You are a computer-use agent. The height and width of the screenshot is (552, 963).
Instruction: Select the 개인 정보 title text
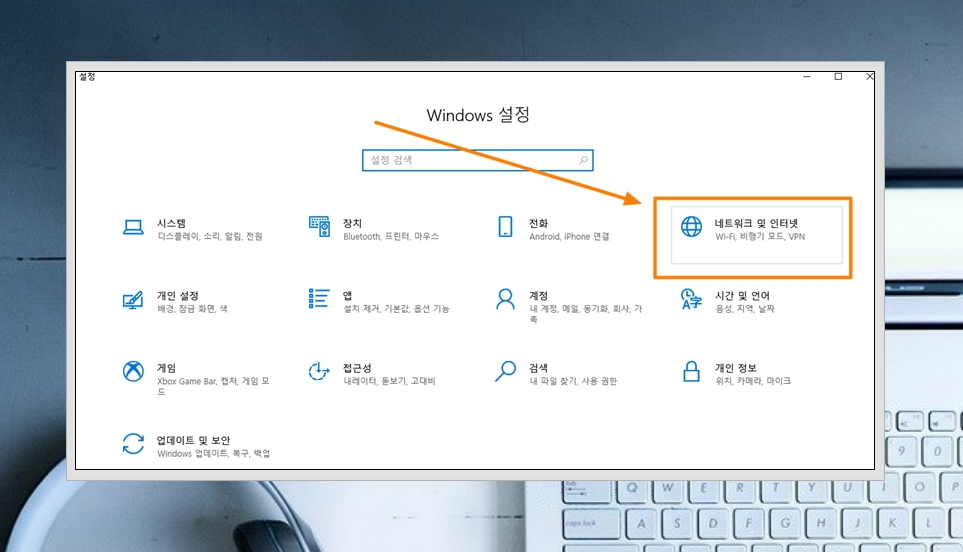click(x=736, y=368)
